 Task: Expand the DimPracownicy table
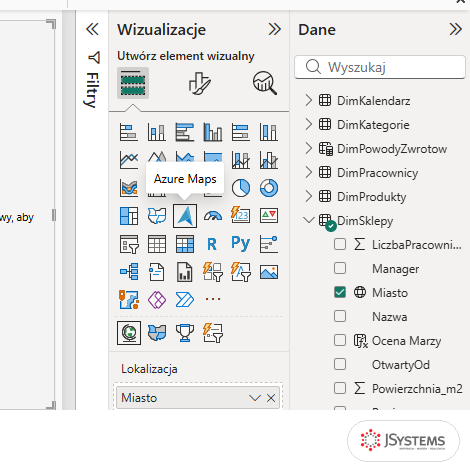tap(309, 172)
